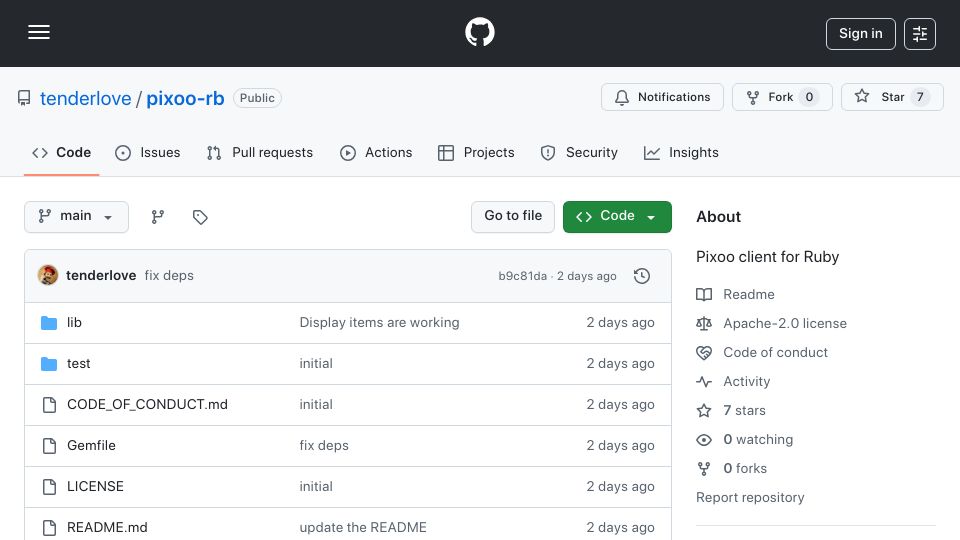Click Go to file button

[x=513, y=217]
